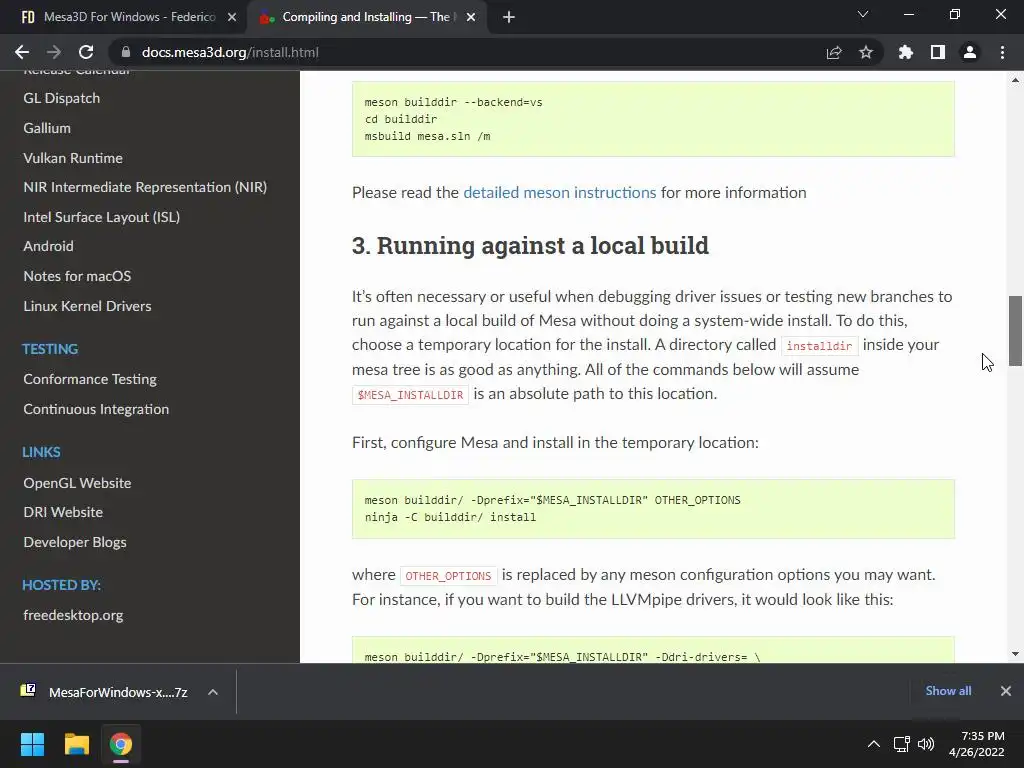The height and width of the screenshot is (768, 1024).
Task: Open volume control tray icon
Action: tap(926, 744)
